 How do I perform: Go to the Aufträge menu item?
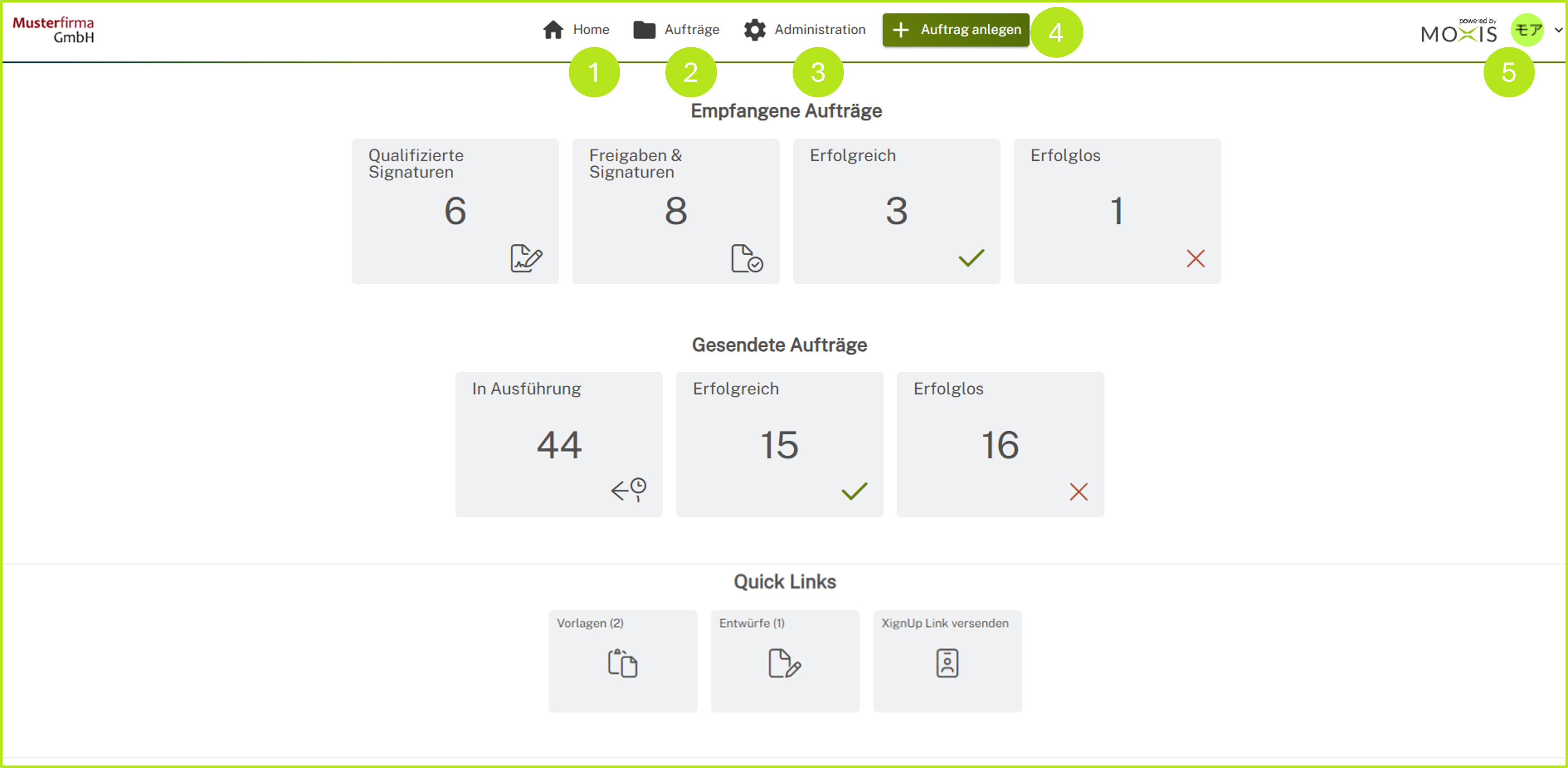point(691,30)
